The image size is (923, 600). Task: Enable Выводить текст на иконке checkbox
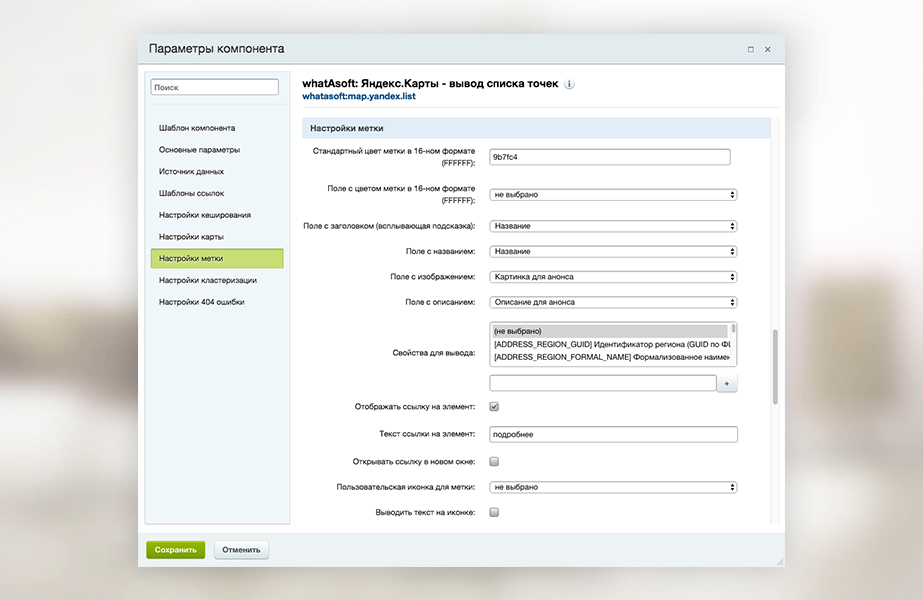point(494,512)
